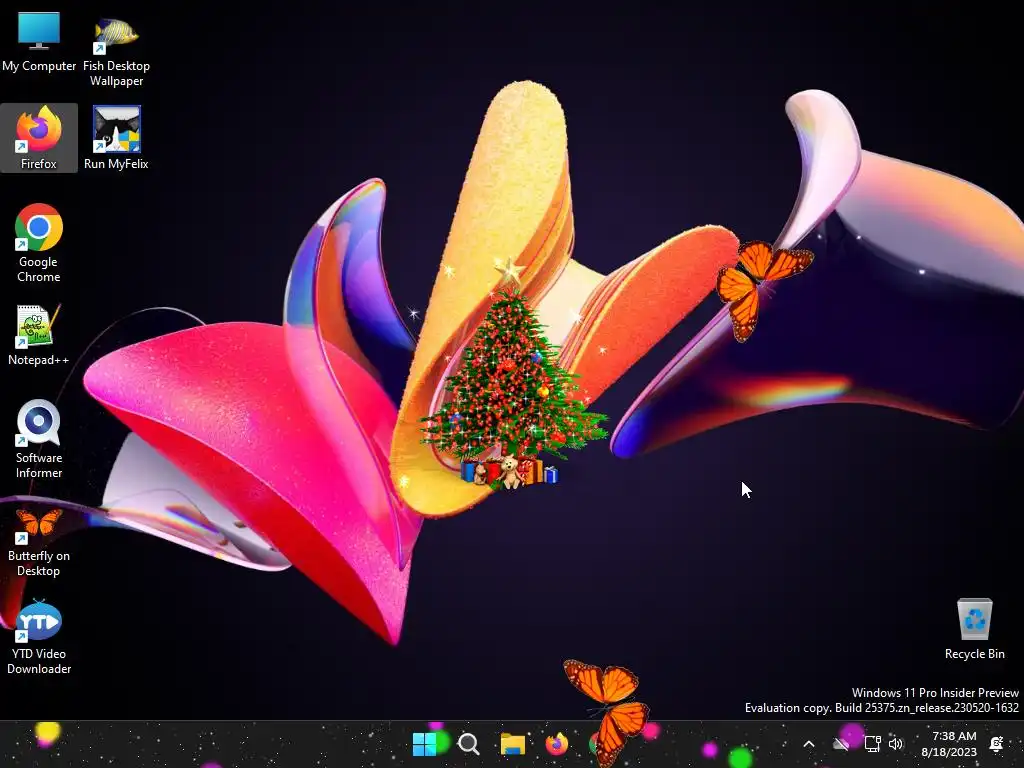Select the Butterfly on Desktop shortcut

click(x=39, y=542)
